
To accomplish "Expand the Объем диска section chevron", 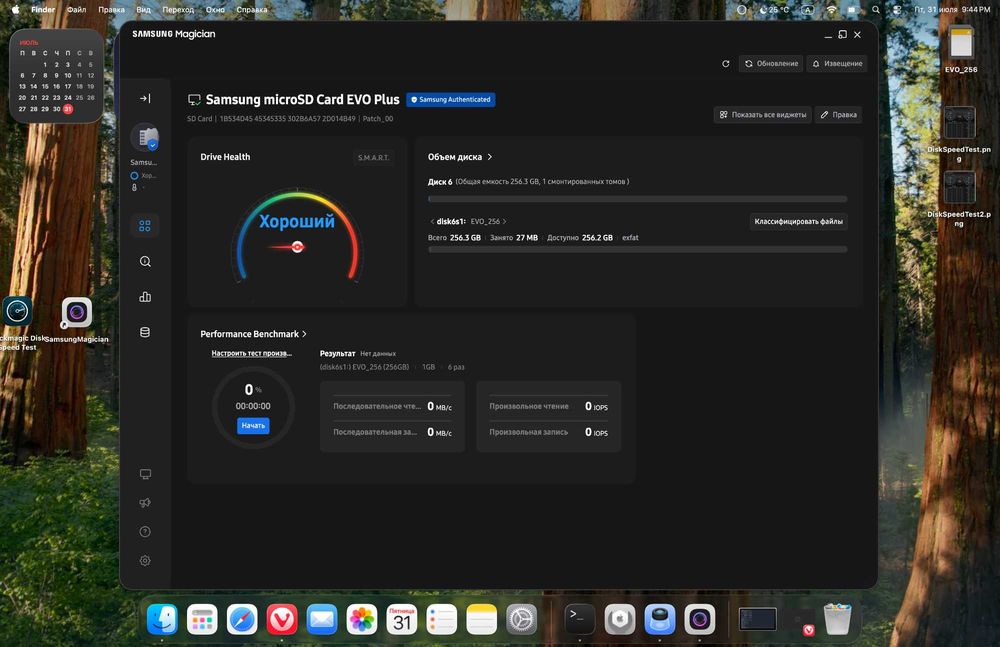I will [490, 157].
